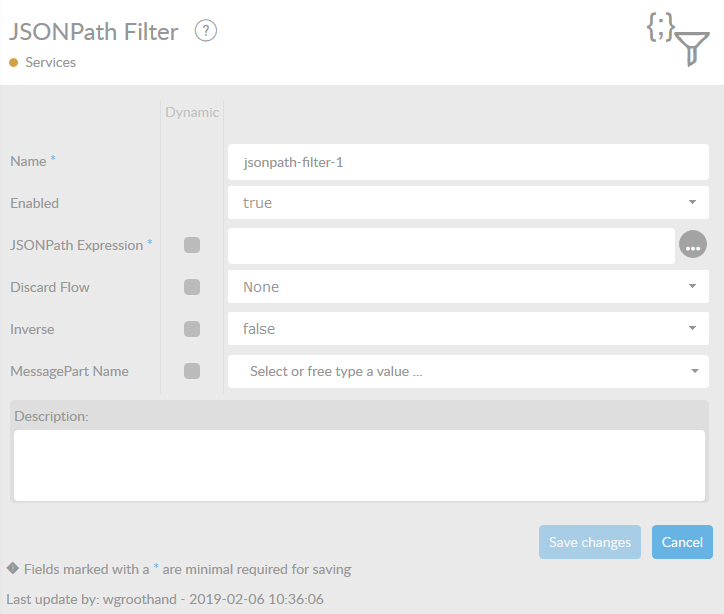Click the help question mark icon
The width and height of the screenshot is (724, 614).
tap(206, 31)
